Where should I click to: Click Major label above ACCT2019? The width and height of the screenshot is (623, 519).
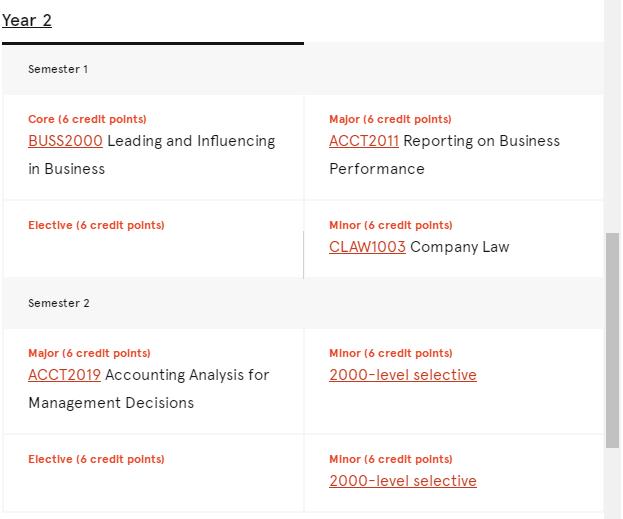89,353
